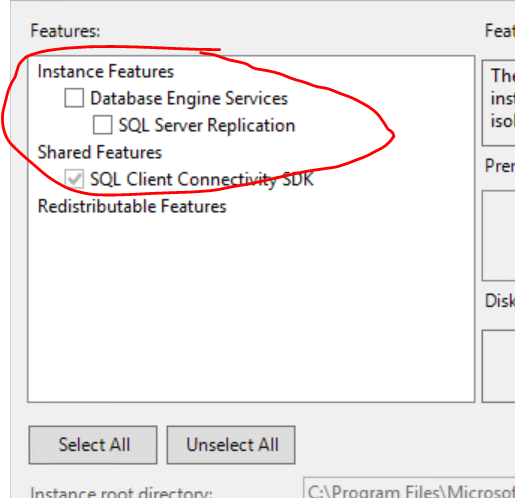Enable the Database Engine Services checkbox
Image resolution: width=515 pixels, height=498 pixels.
pos(74,98)
